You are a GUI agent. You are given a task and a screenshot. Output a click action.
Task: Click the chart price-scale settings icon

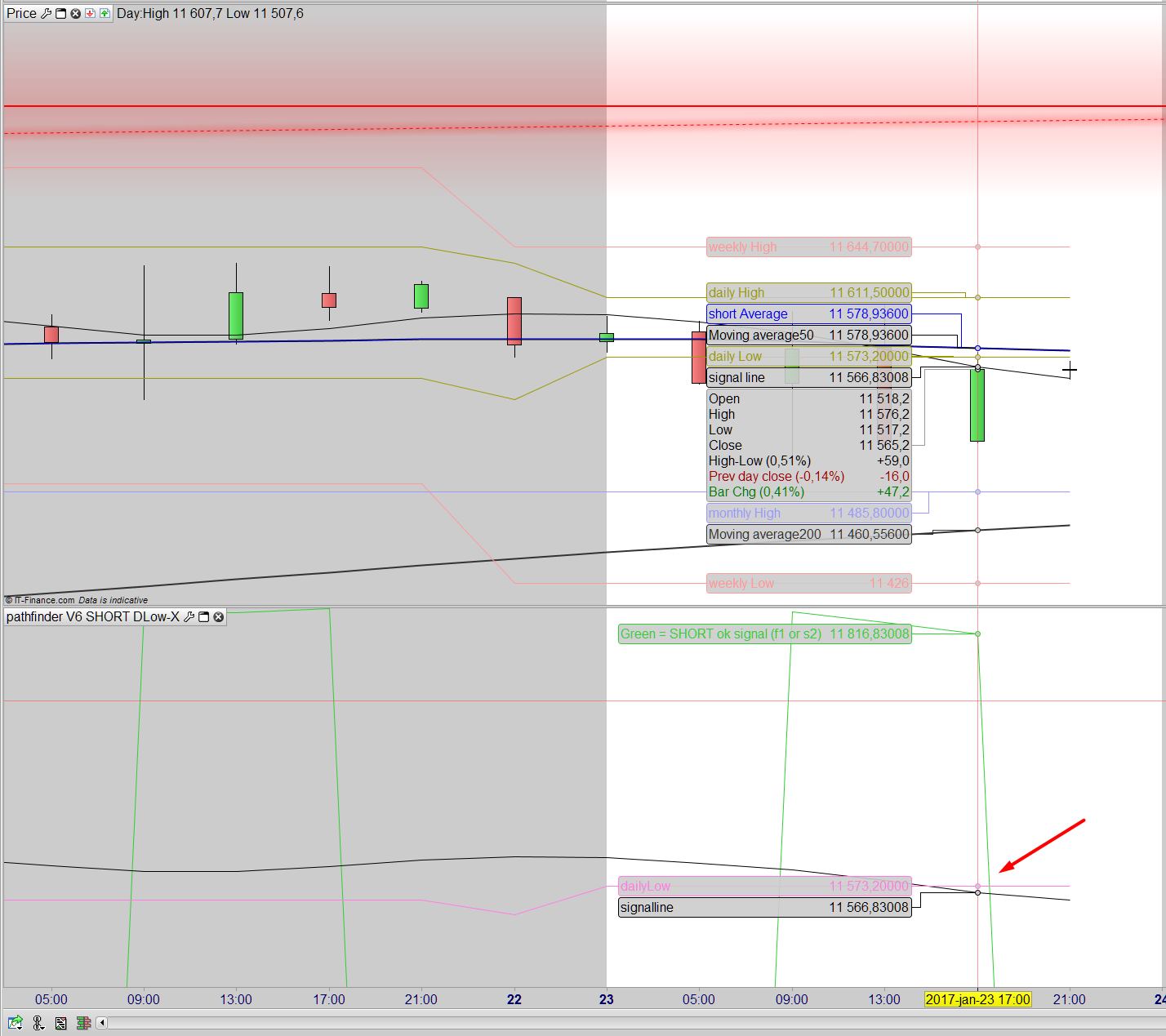pos(61,1022)
